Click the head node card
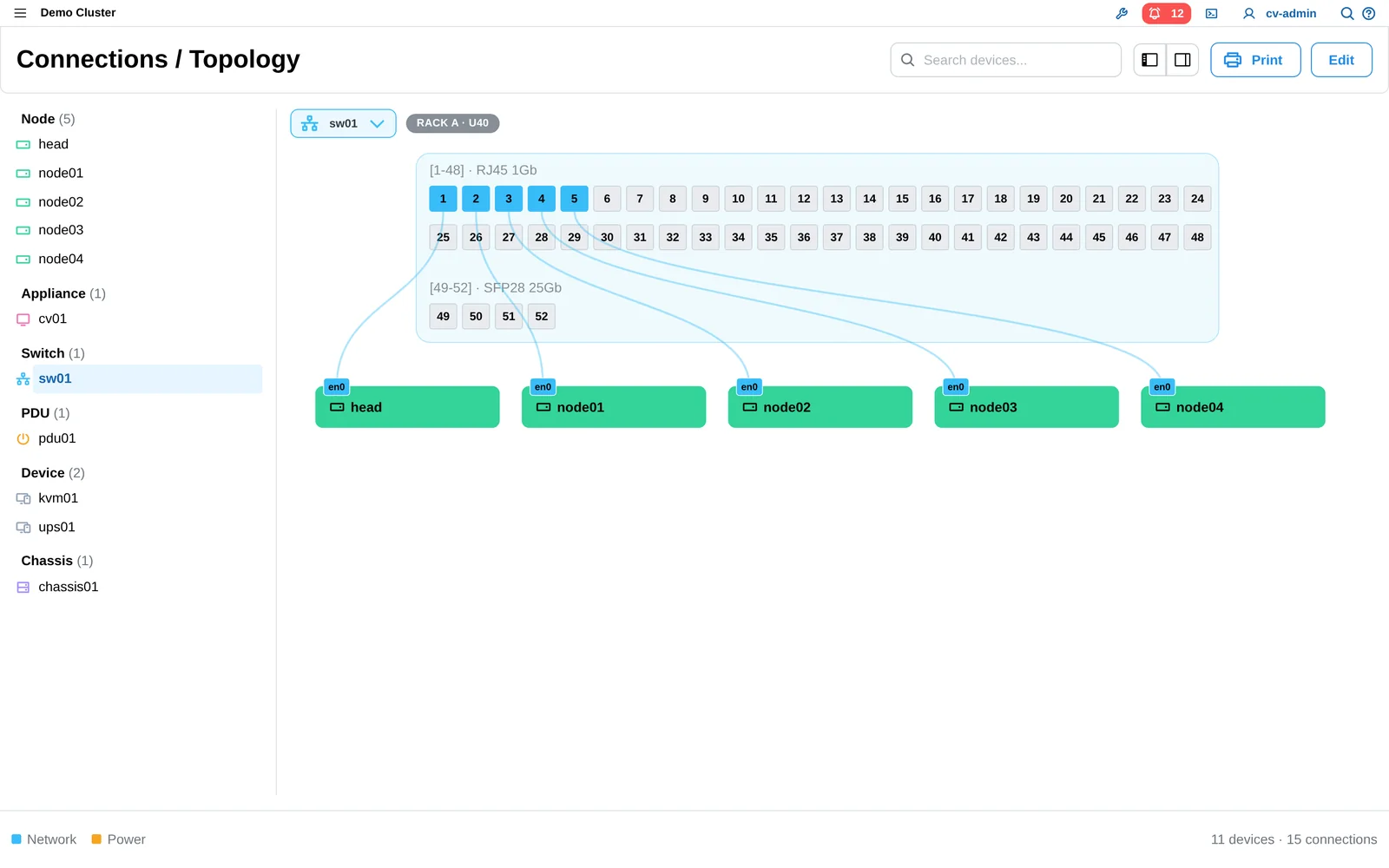Image resolution: width=1389 pixels, height=868 pixels. 407,407
